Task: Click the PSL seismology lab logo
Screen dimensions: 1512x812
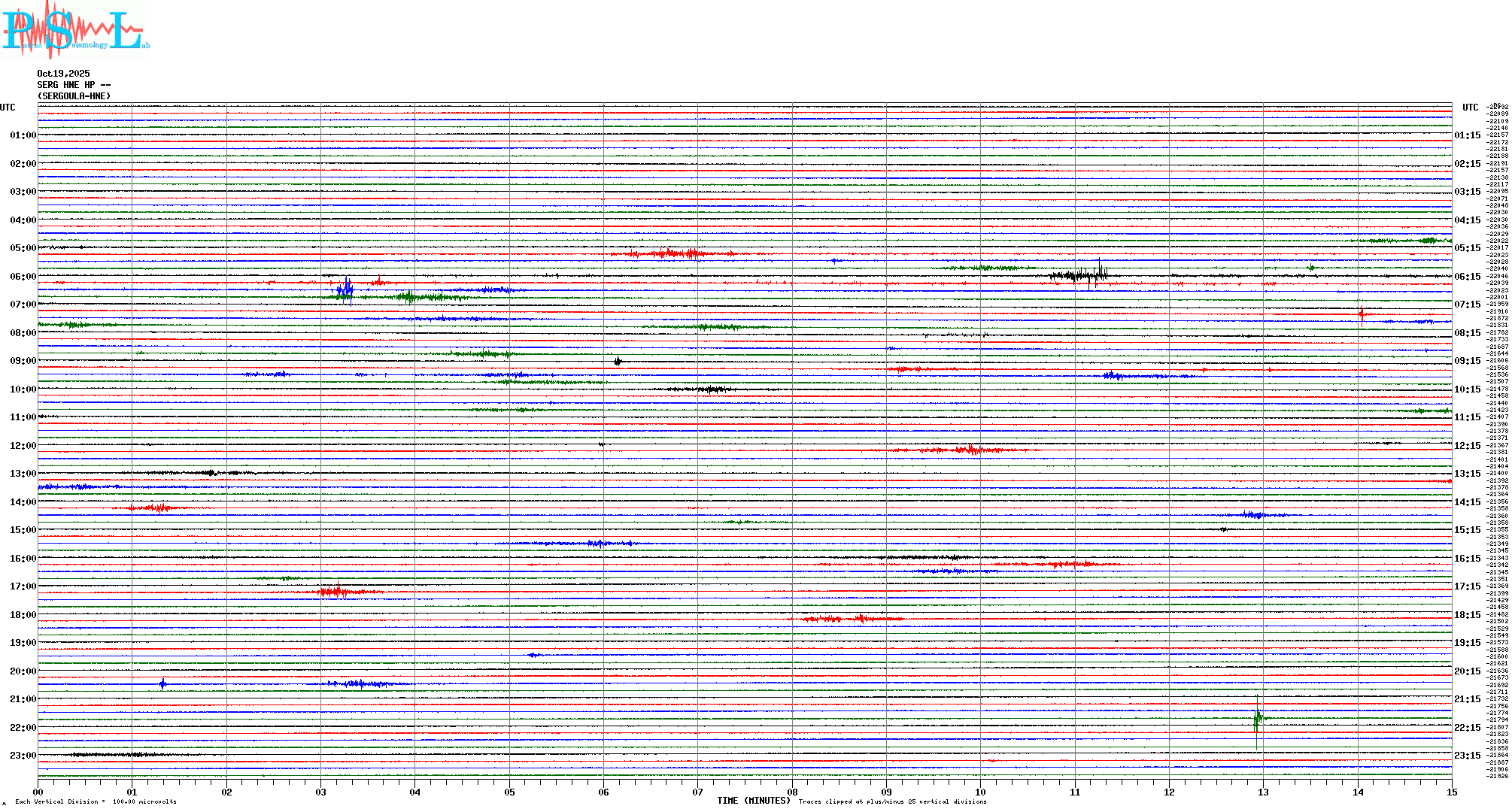Action: pyautogui.click(x=75, y=30)
